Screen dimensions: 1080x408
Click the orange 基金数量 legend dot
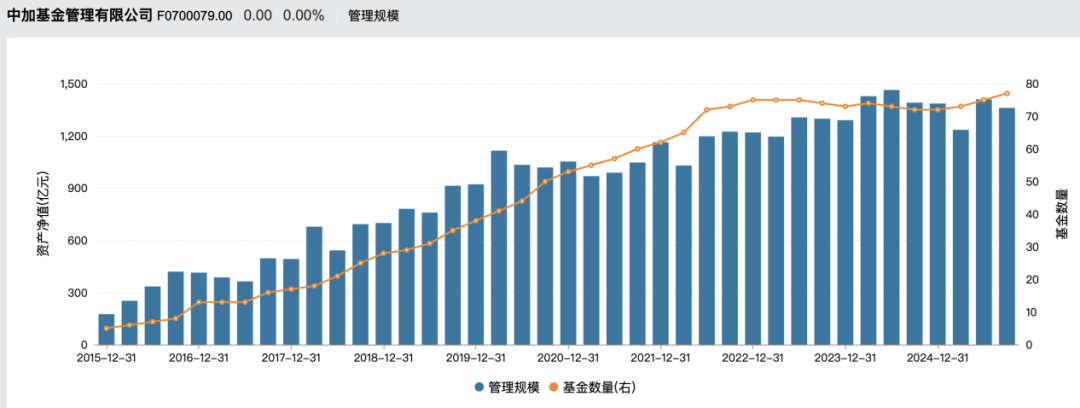(553, 388)
